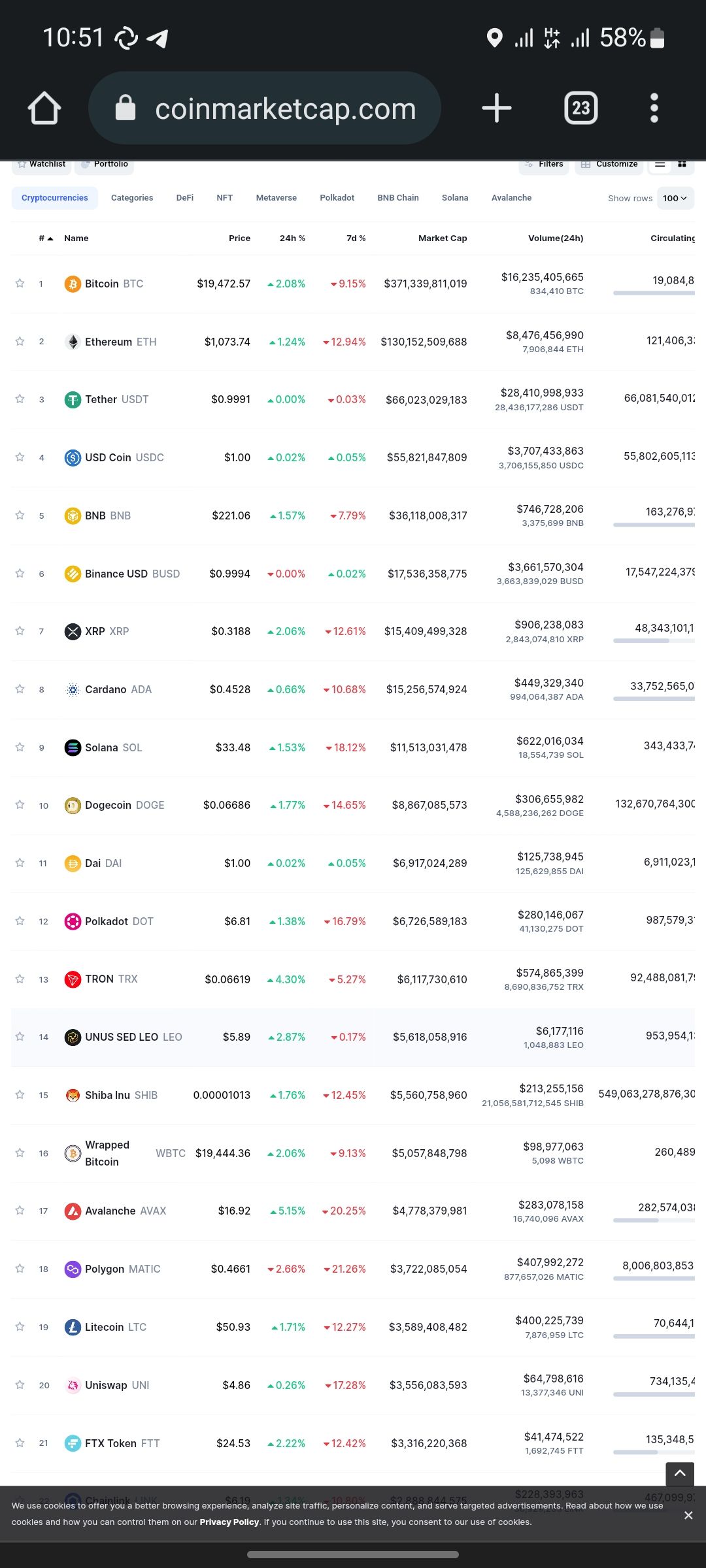This screenshot has width=706, height=1568.
Task: Click XRP circulating supply progress bar
Action: [x=653, y=641]
